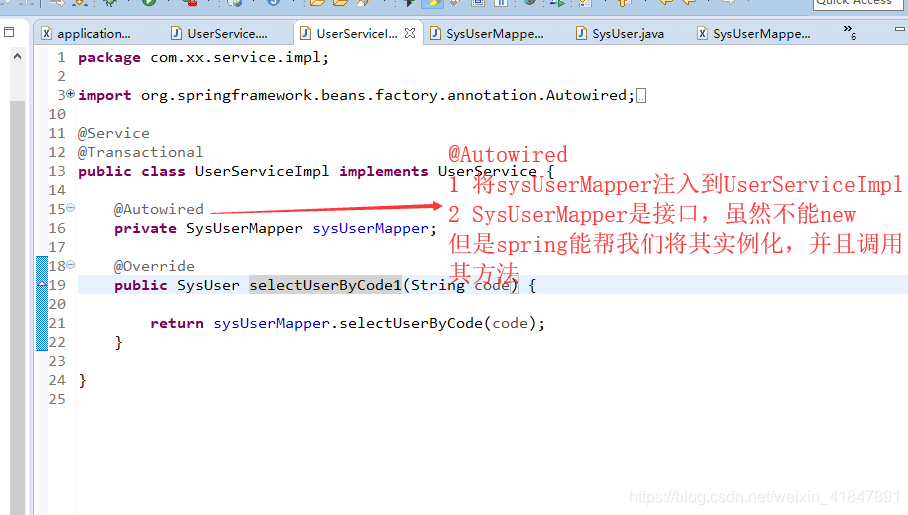Show the list of 6 hidden editors

(849, 32)
